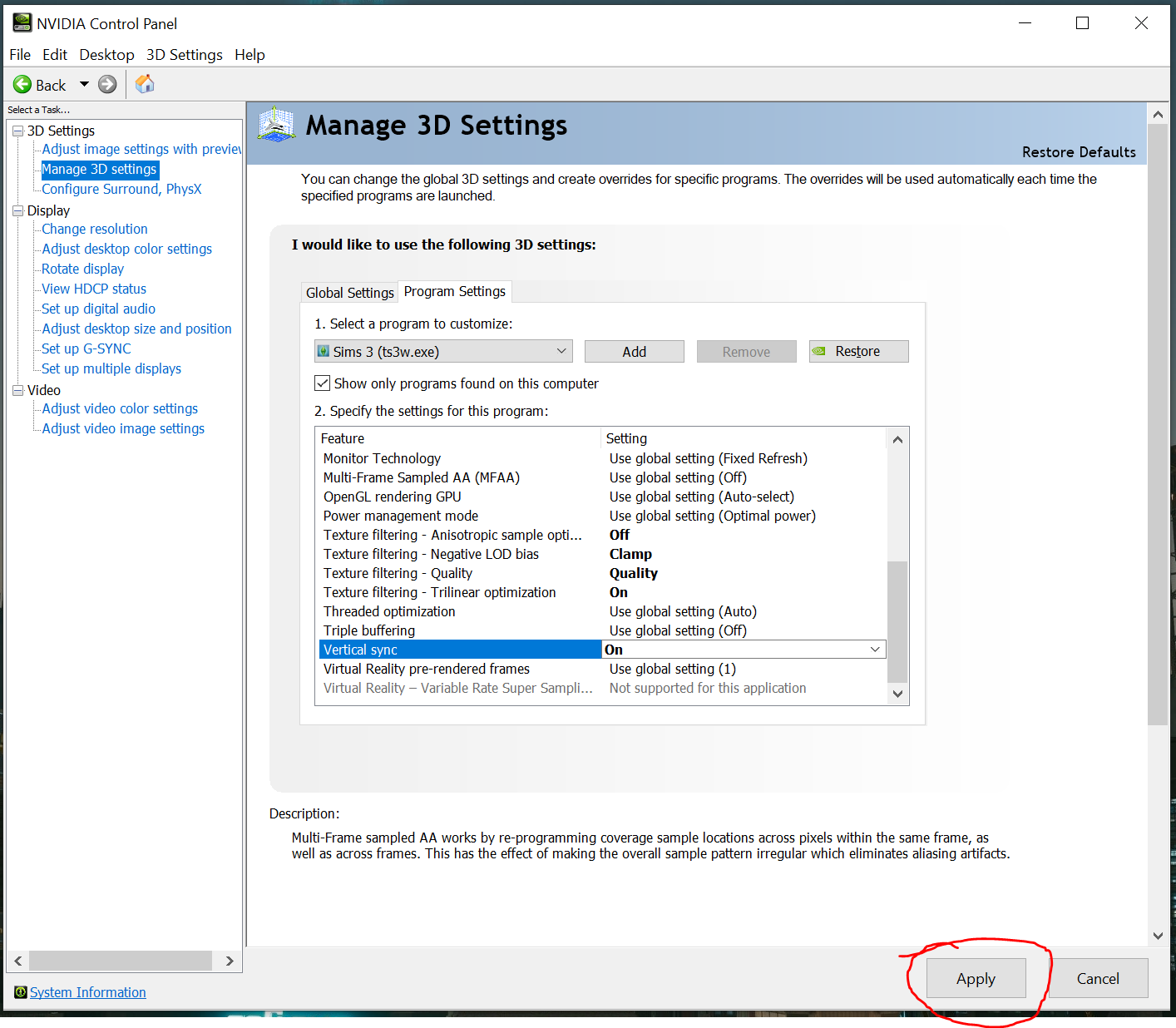Select Multi-Frame Sampled AA (MFAA) row
The height and width of the screenshot is (1028, 1176).
[603, 477]
